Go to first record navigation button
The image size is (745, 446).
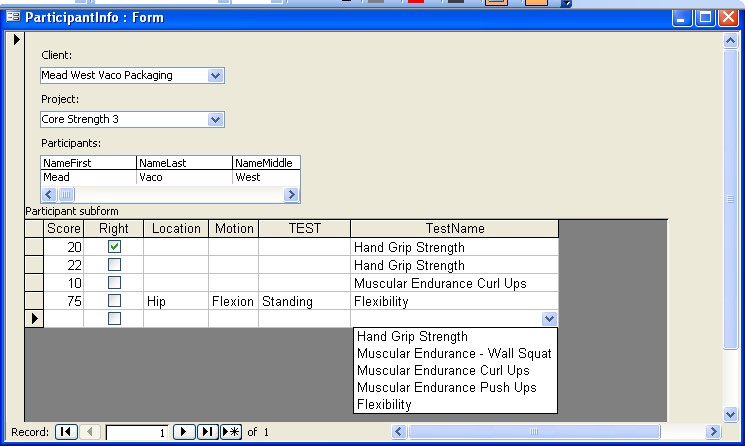pyautogui.click(x=66, y=432)
